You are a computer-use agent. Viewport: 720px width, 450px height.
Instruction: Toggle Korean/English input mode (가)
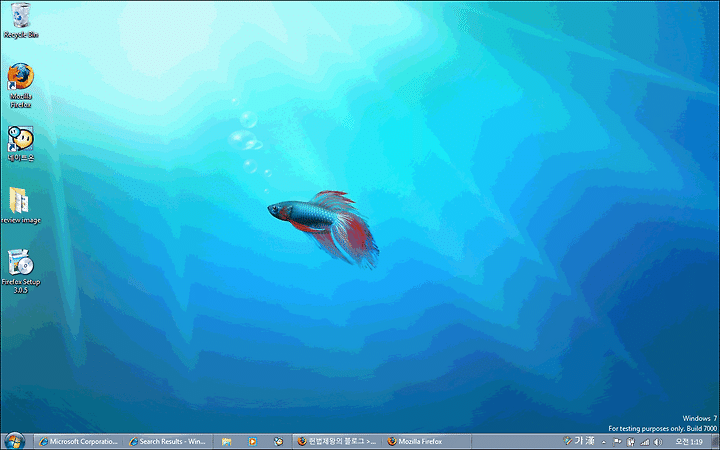[579, 441]
